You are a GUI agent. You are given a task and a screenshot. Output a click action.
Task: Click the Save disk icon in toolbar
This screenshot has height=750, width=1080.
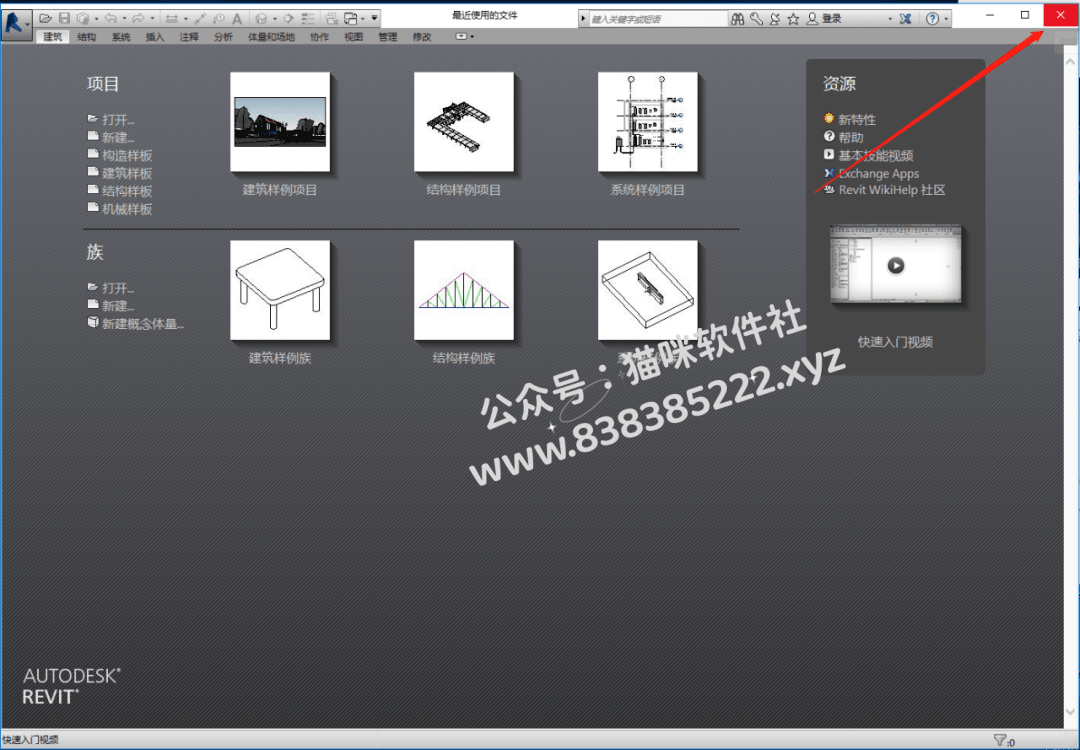(x=64, y=19)
